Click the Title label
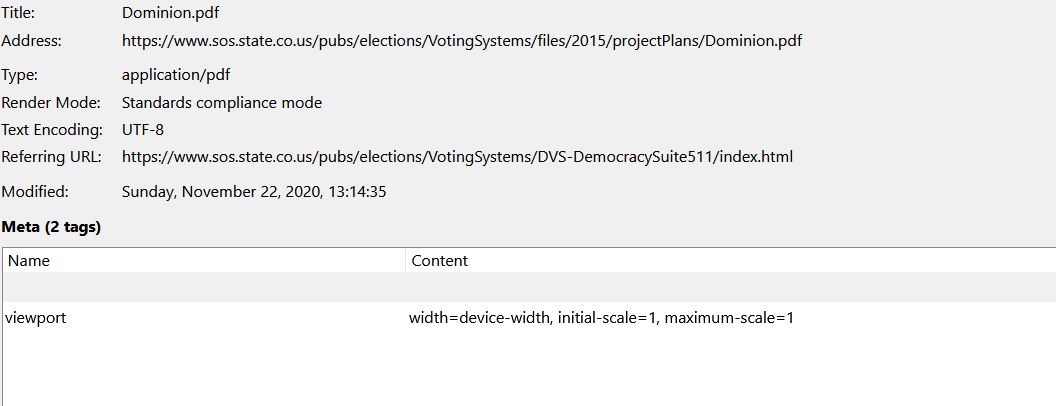Screen dimensions: 1056x406 click(x=19, y=14)
